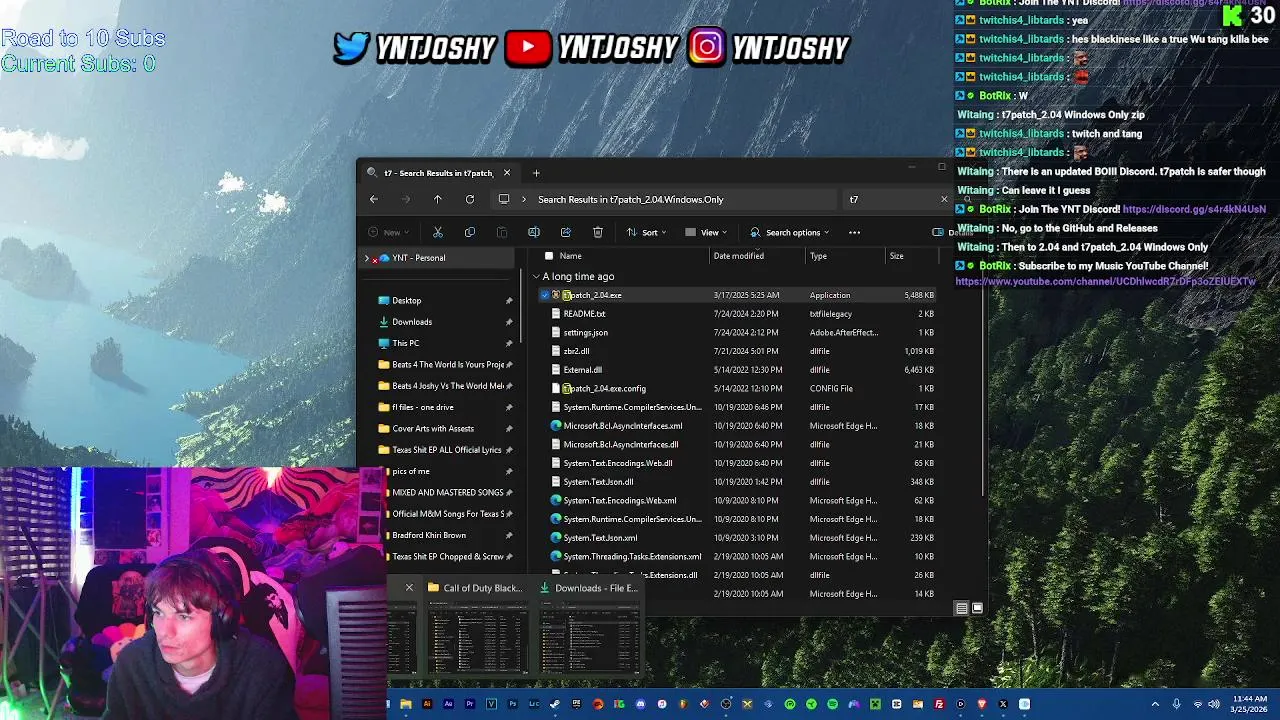Viewport: 1280px width, 720px height.
Task: Open the Details pane button
Action: point(951,232)
